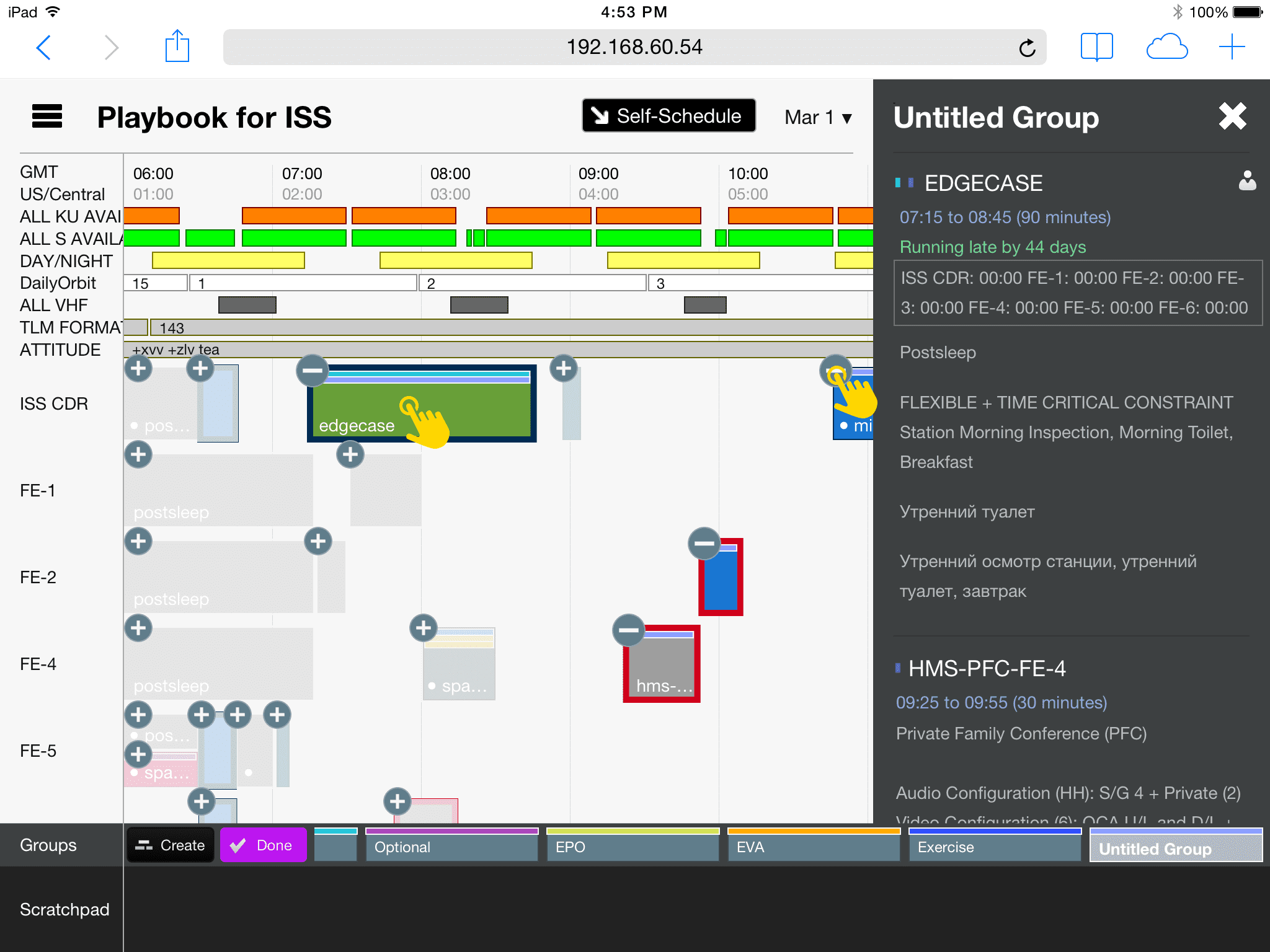Add the narrow ISS CDR block near 09:00
Viewport: 1270px width, 952px height.
[564, 368]
